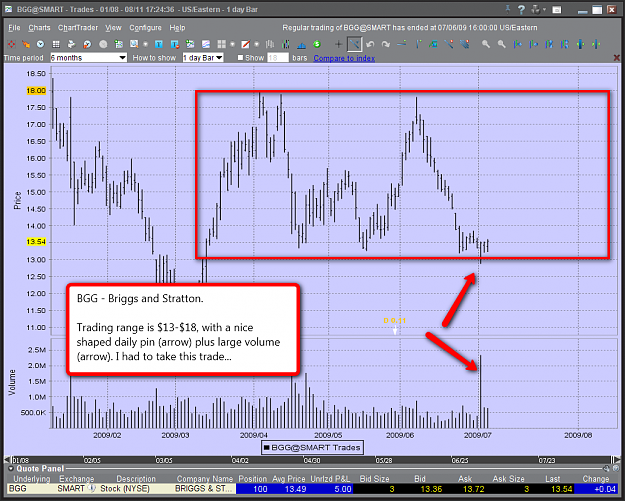The height and width of the screenshot is (501, 625).
Task: Open the View menu
Action: pyautogui.click(x=113, y=28)
